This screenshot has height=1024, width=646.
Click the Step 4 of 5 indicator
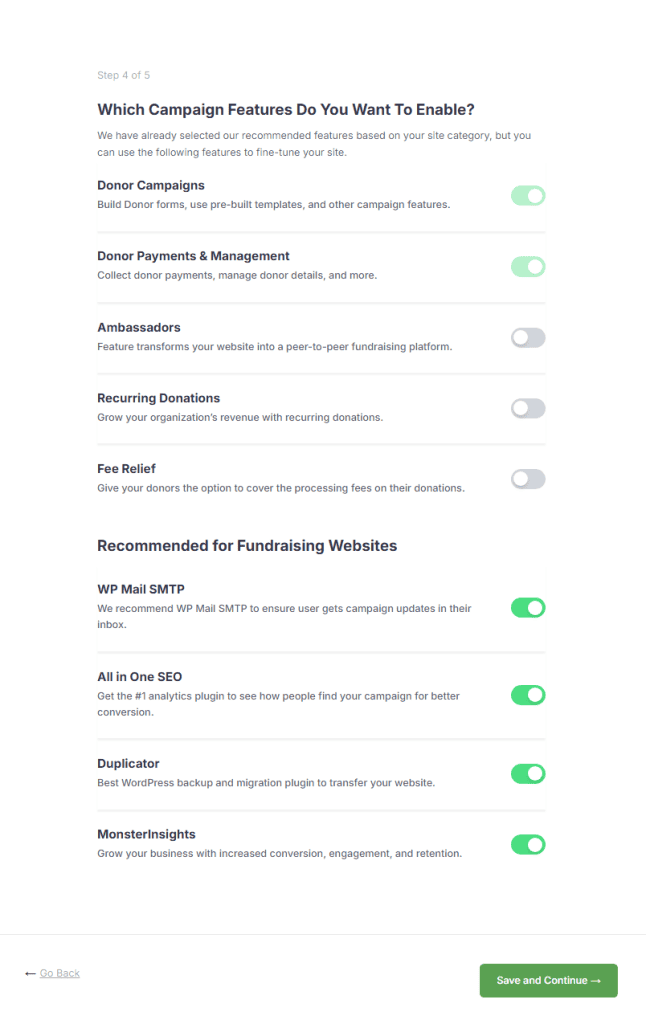pos(123,75)
